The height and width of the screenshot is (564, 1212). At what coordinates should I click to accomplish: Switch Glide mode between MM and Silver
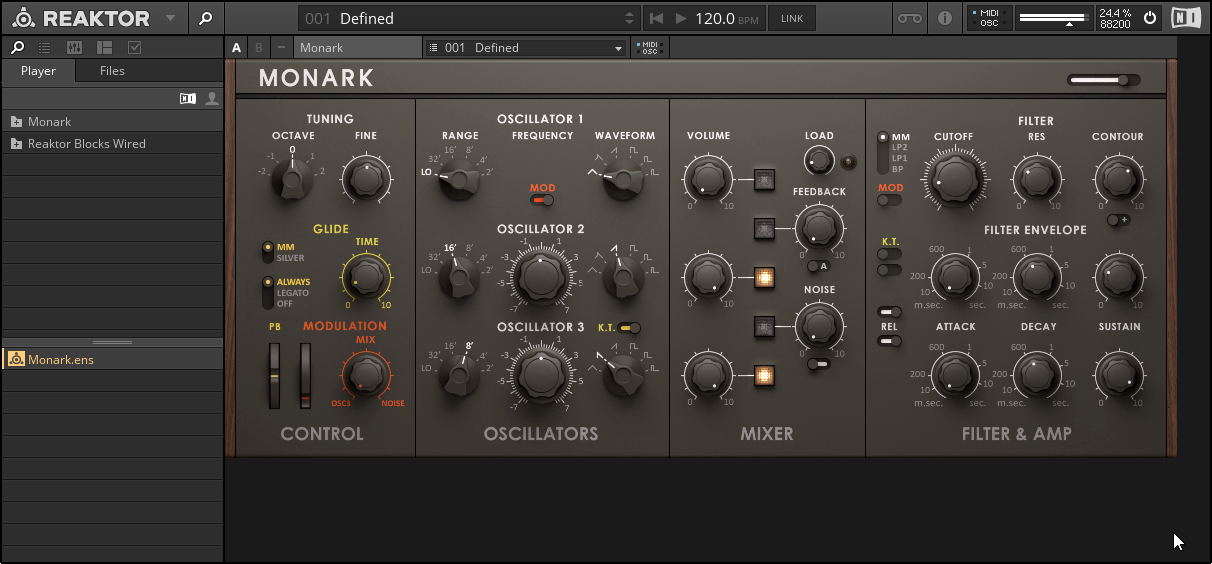coord(267,251)
